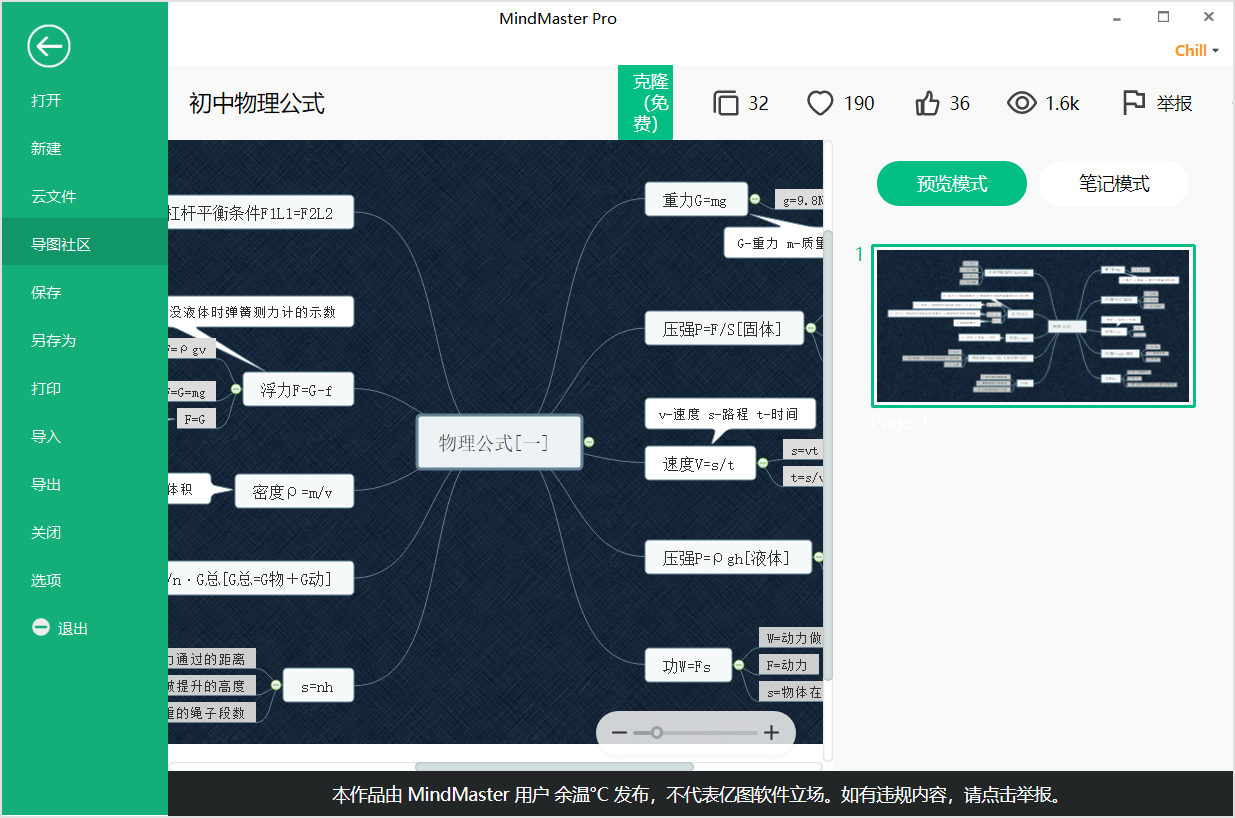1235x818 pixels.
Task: Click the zoom in plus icon
Action: (x=771, y=733)
